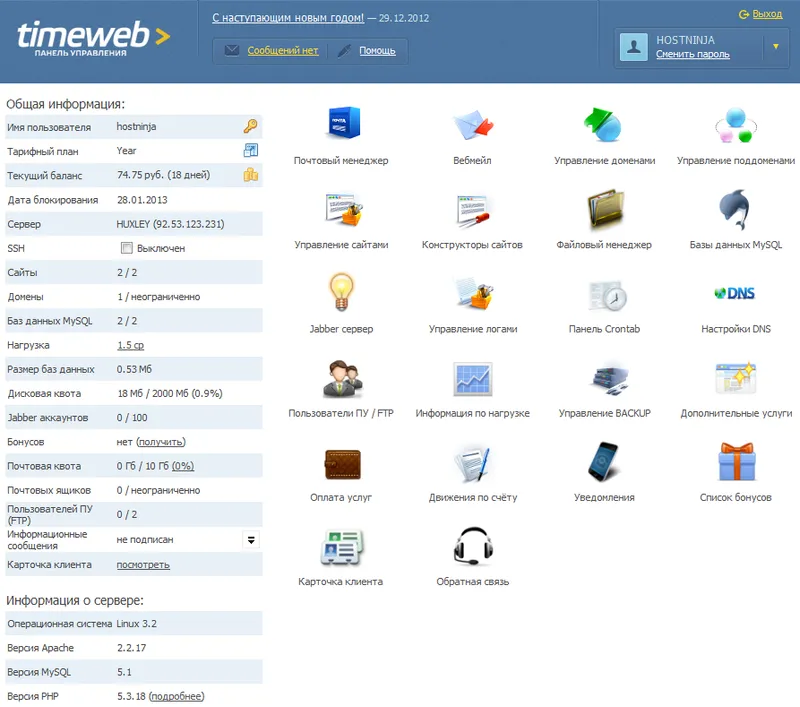Open Jabber сервер lightbulb icon
The width and height of the screenshot is (800, 707).
(341, 292)
